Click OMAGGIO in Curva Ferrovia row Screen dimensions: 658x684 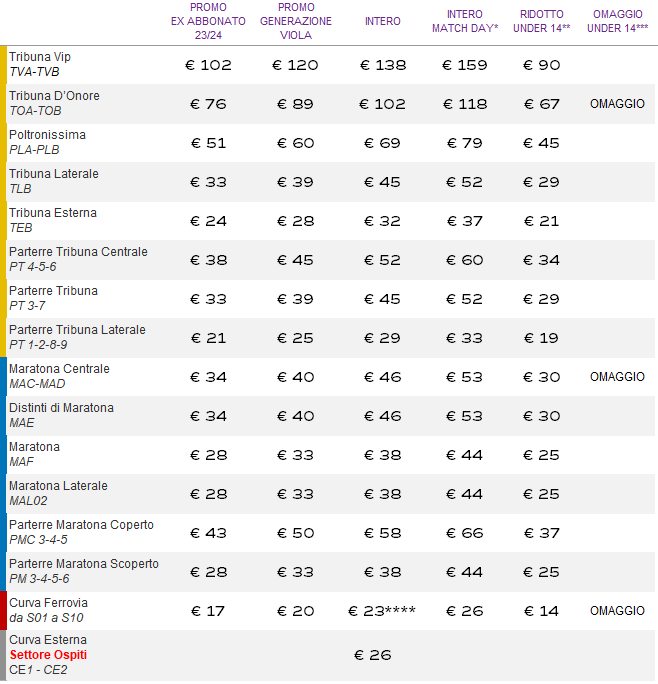point(617,611)
